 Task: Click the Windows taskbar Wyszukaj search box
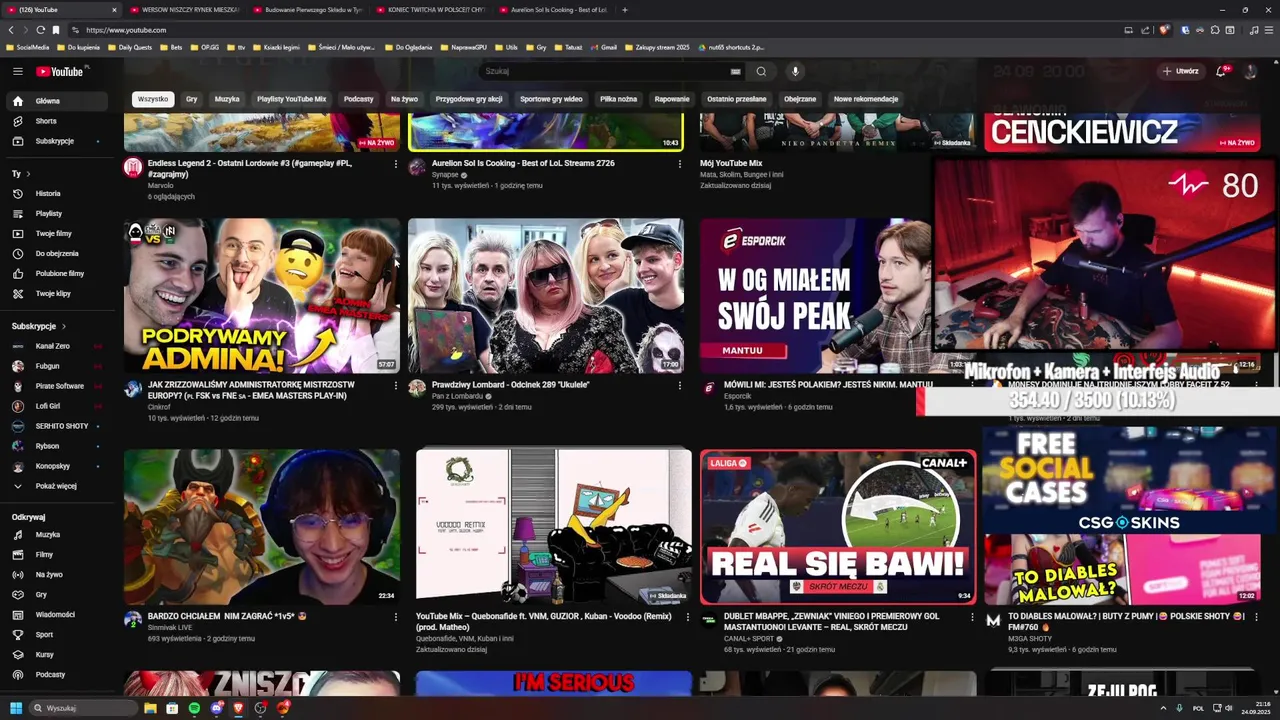point(85,708)
